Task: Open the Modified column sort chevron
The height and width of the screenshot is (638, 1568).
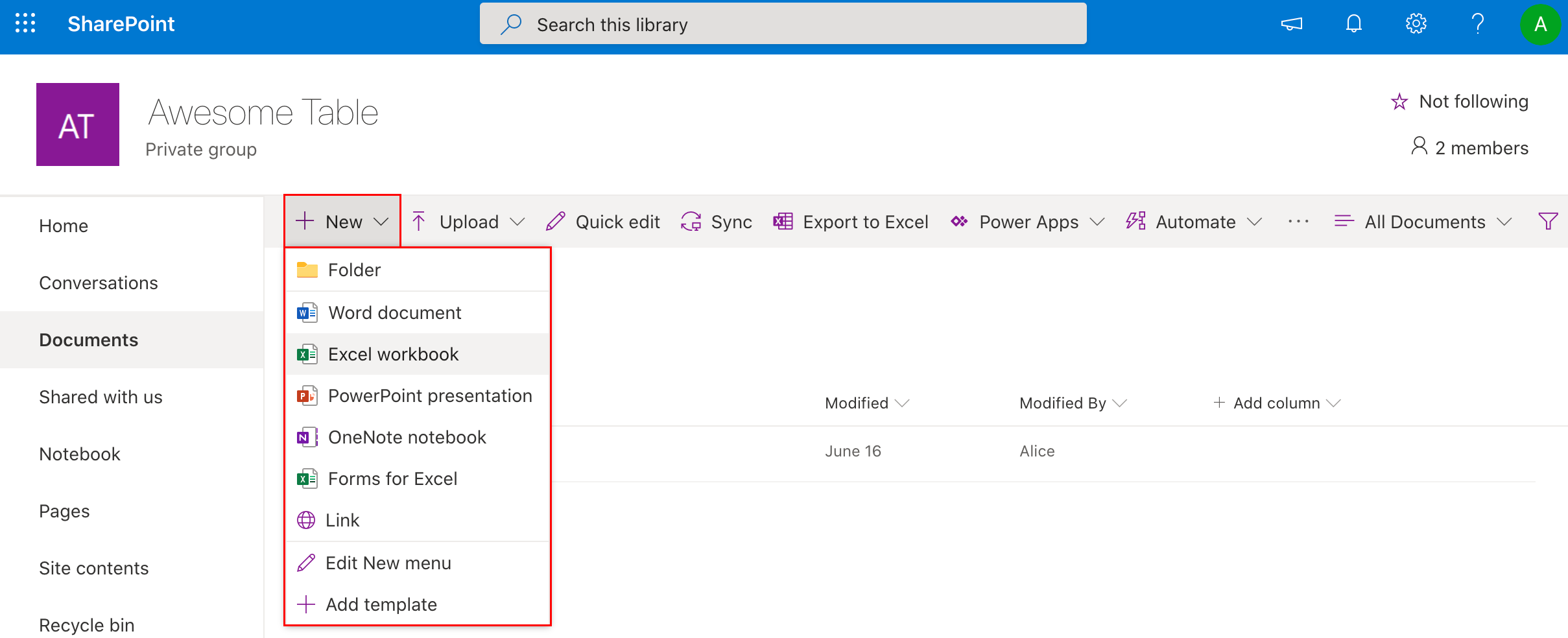Action: pos(902,403)
